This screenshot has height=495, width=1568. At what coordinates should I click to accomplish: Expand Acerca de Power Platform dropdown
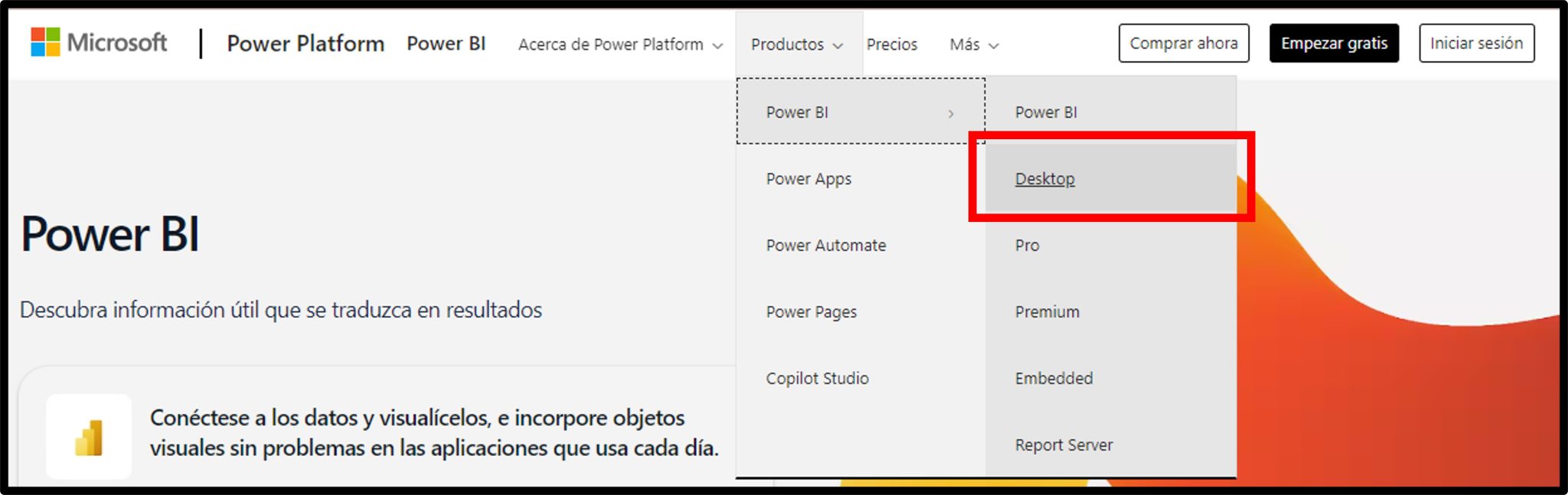pos(619,45)
